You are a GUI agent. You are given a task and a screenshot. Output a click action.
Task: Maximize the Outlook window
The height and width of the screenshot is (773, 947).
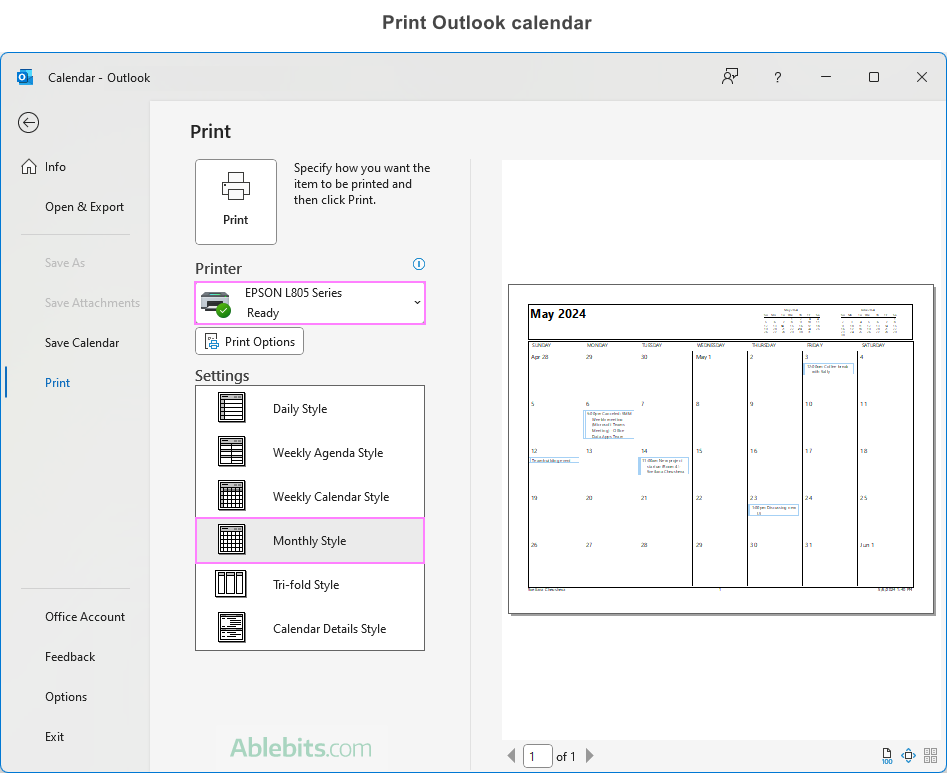(x=873, y=77)
